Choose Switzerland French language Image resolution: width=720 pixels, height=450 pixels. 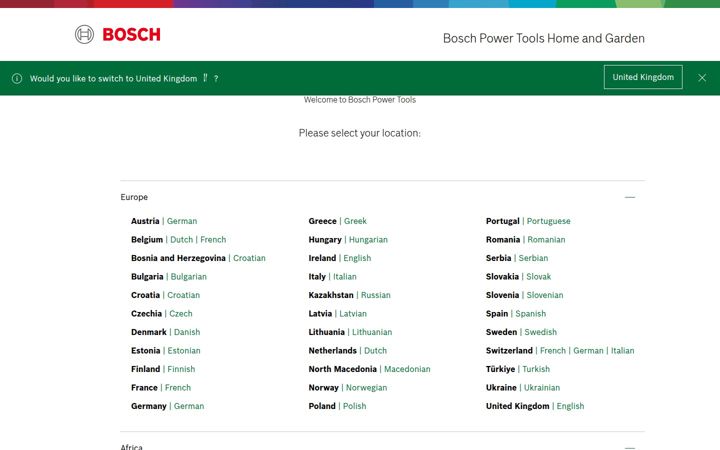pyautogui.click(x=553, y=350)
